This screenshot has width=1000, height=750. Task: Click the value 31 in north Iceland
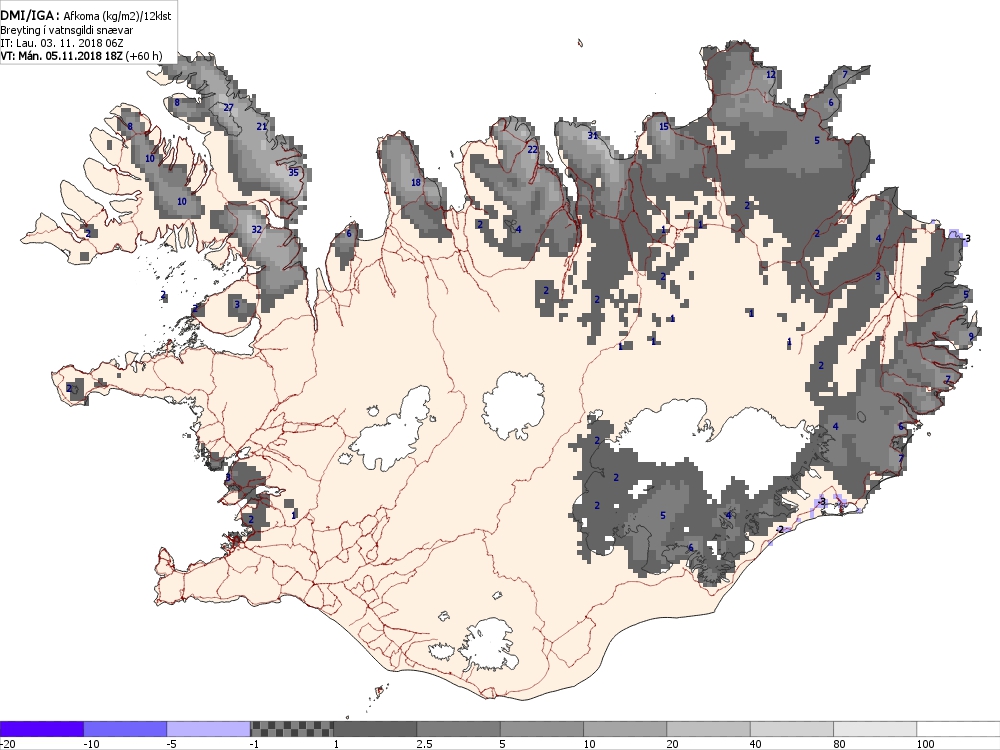pos(592,135)
